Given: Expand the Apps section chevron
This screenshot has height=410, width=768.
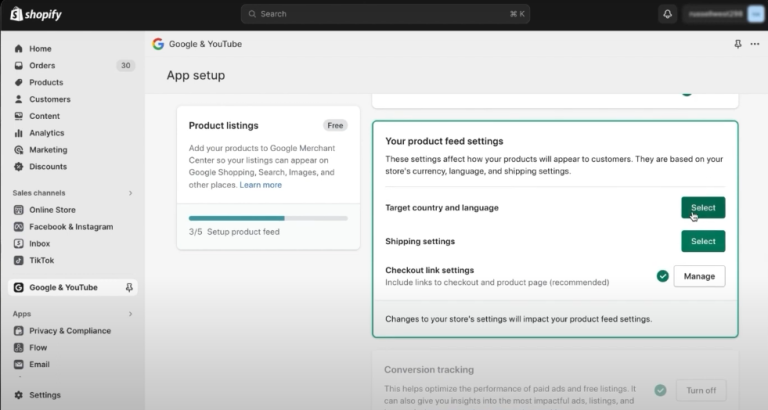Looking at the screenshot, I should (130, 314).
